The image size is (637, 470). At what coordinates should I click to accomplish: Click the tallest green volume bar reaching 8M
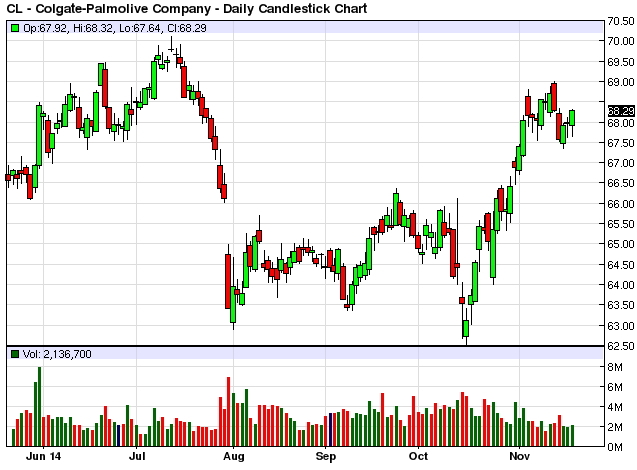tap(39, 407)
